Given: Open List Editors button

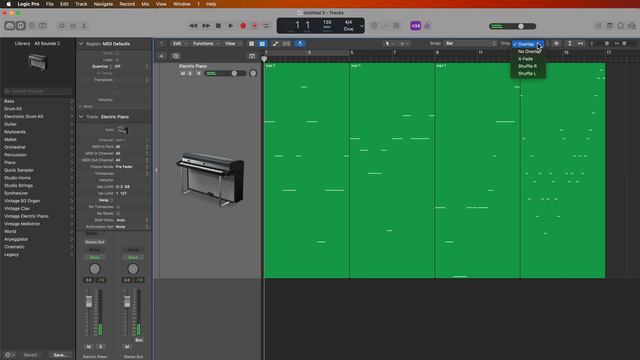Looking at the screenshot, I should [598, 26].
